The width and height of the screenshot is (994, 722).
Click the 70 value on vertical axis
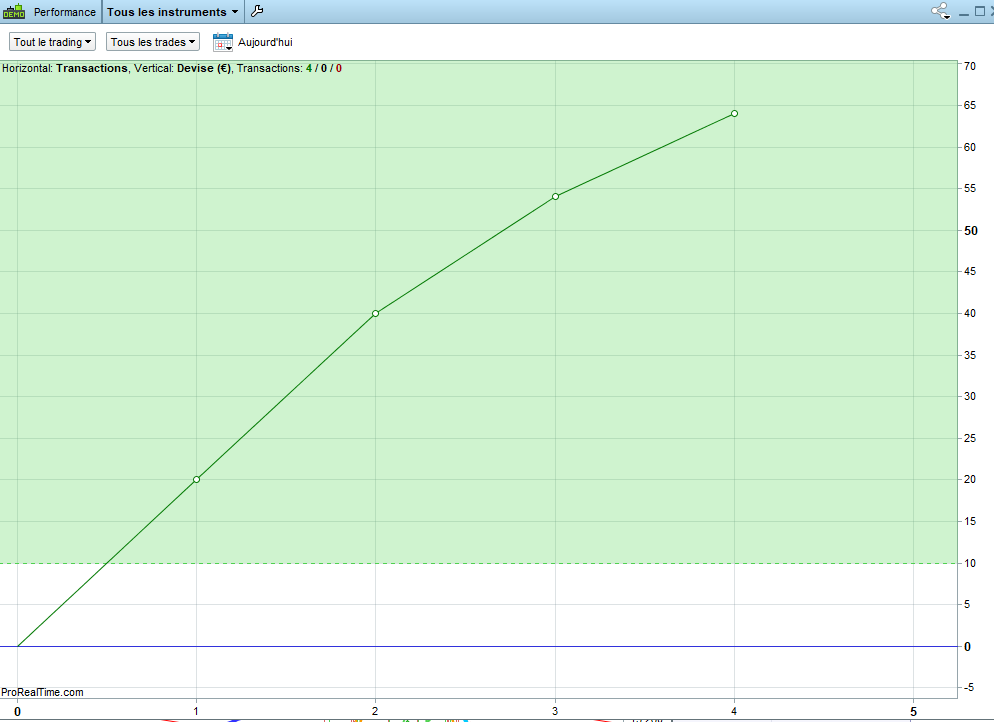coord(970,66)
